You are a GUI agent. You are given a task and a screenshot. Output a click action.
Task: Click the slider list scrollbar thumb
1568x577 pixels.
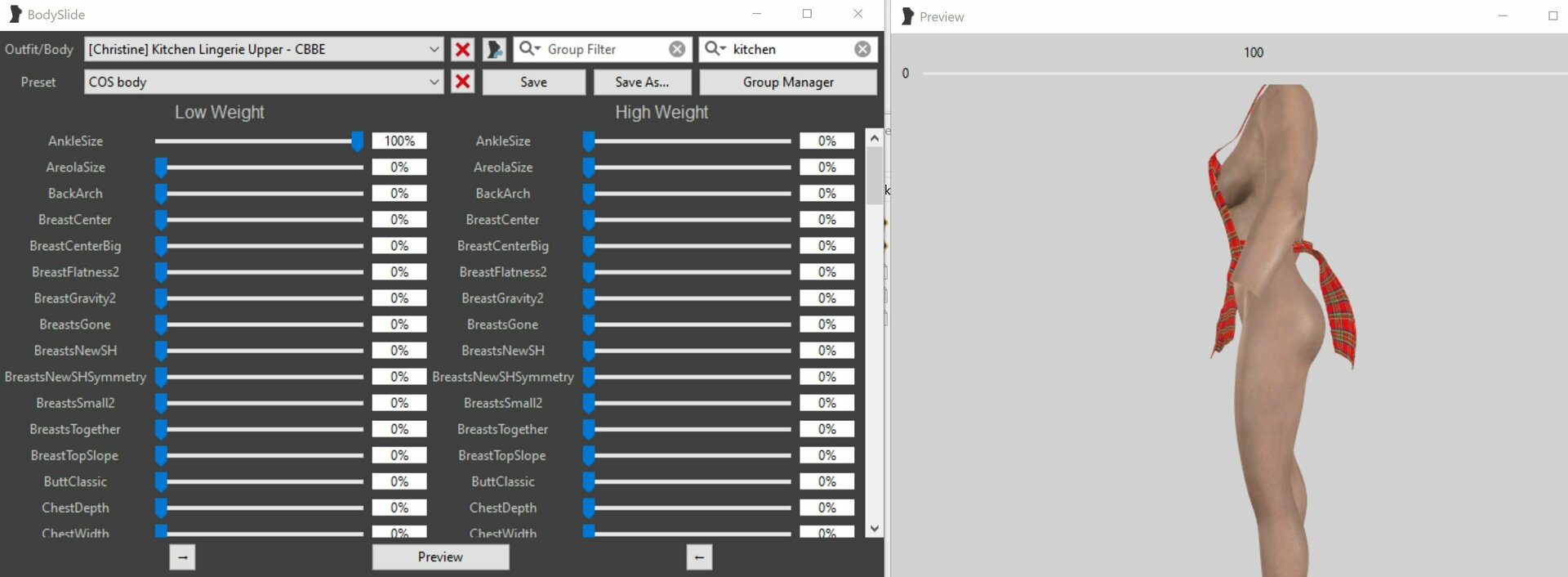coord(875,175)
